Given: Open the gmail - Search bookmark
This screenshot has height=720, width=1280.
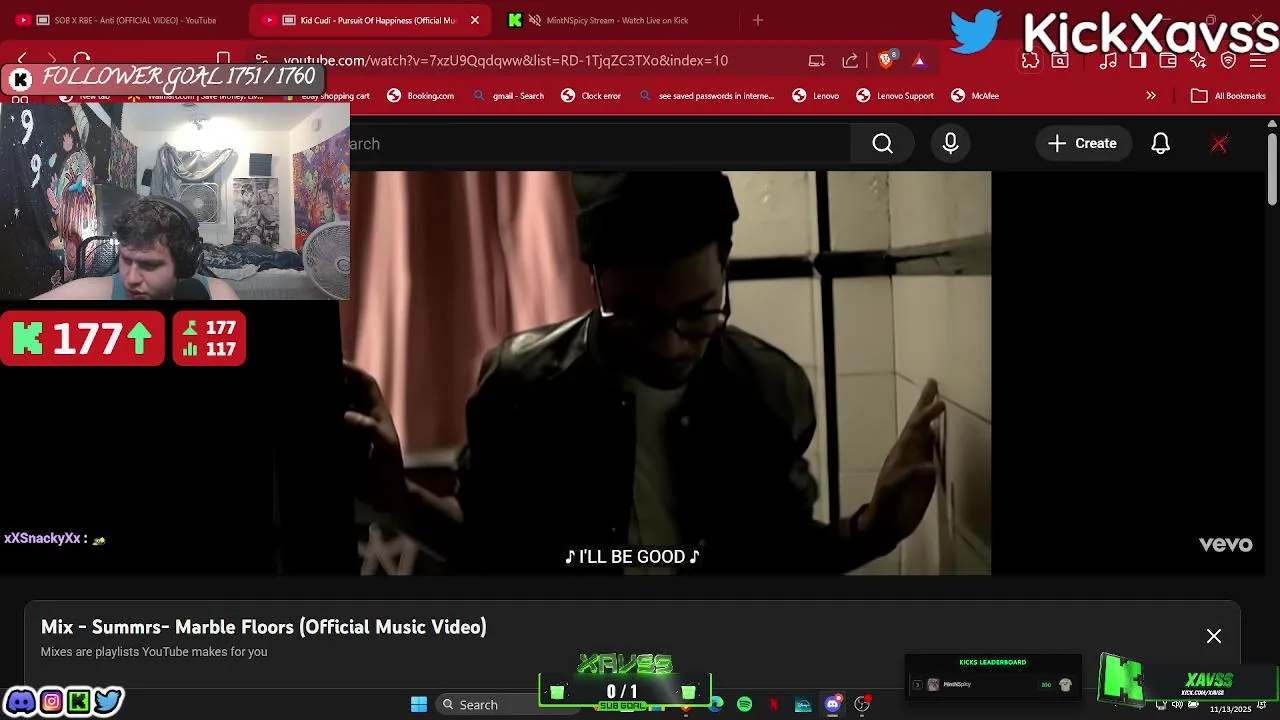Looking at the screenshot, I should coord(508,96).
